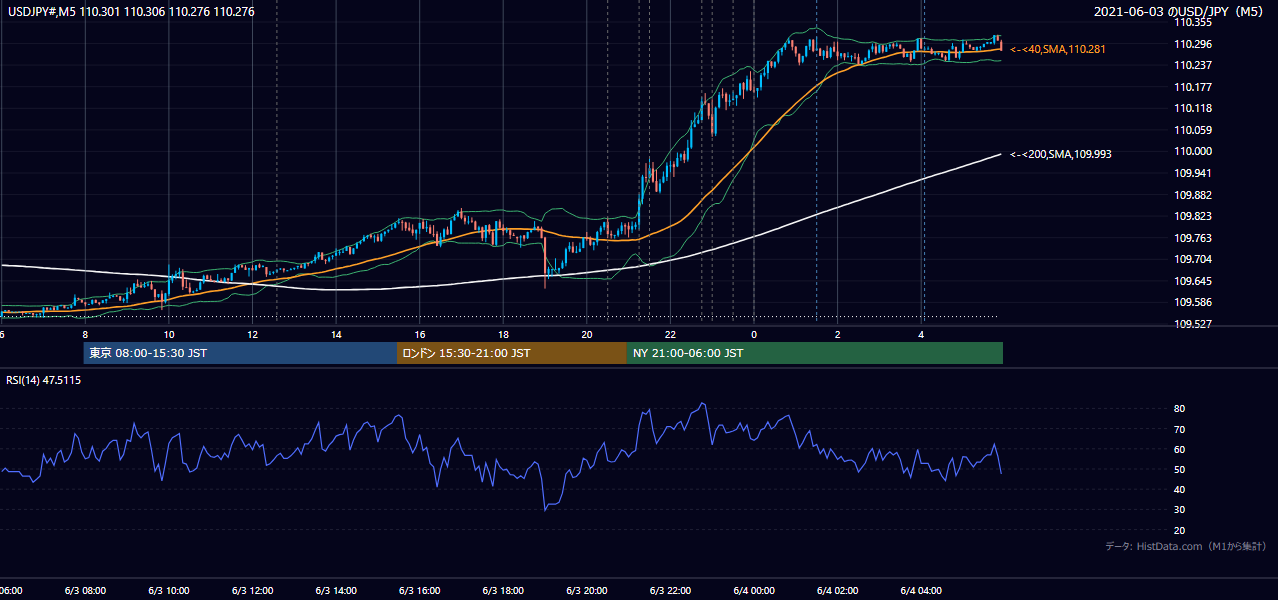
Task: Click price scale value 110.118
Action: click(1192, 108)
